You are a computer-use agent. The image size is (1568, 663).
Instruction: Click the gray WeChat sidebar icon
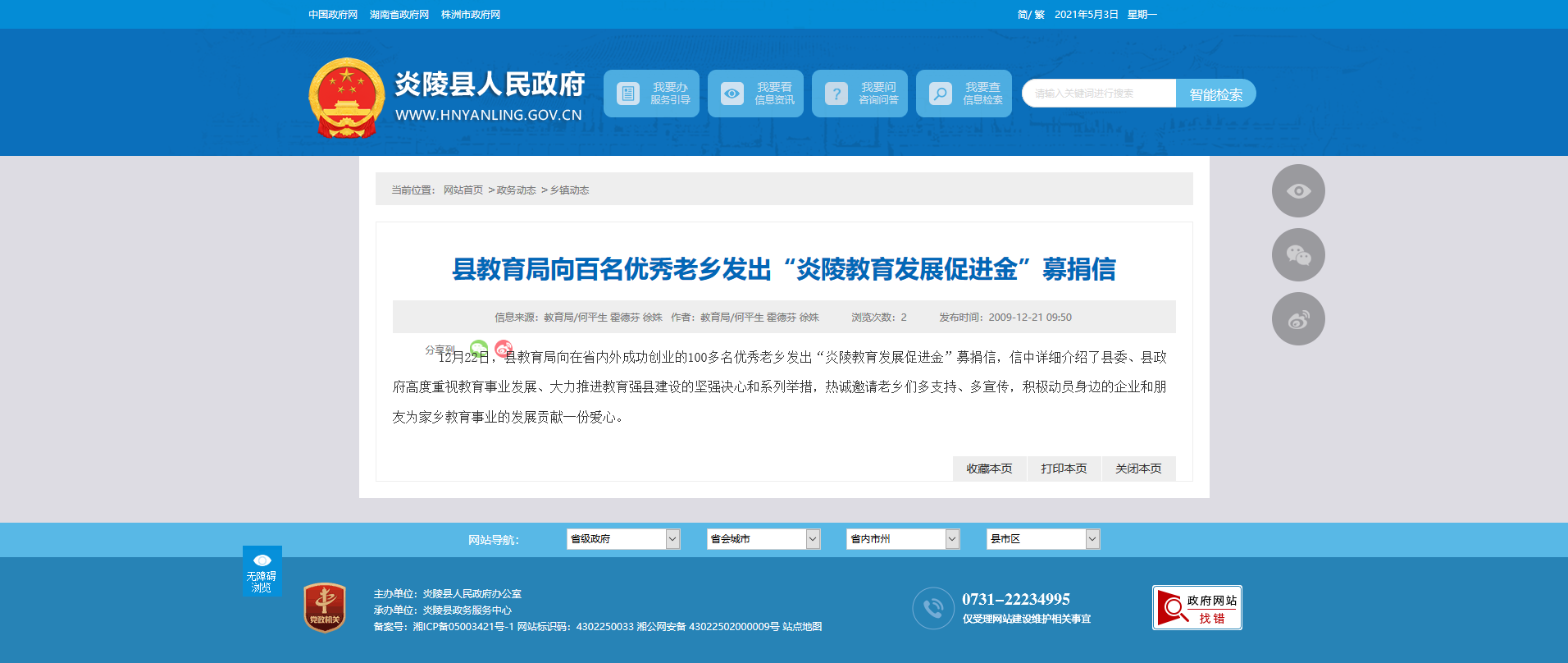pos(1297,255)
